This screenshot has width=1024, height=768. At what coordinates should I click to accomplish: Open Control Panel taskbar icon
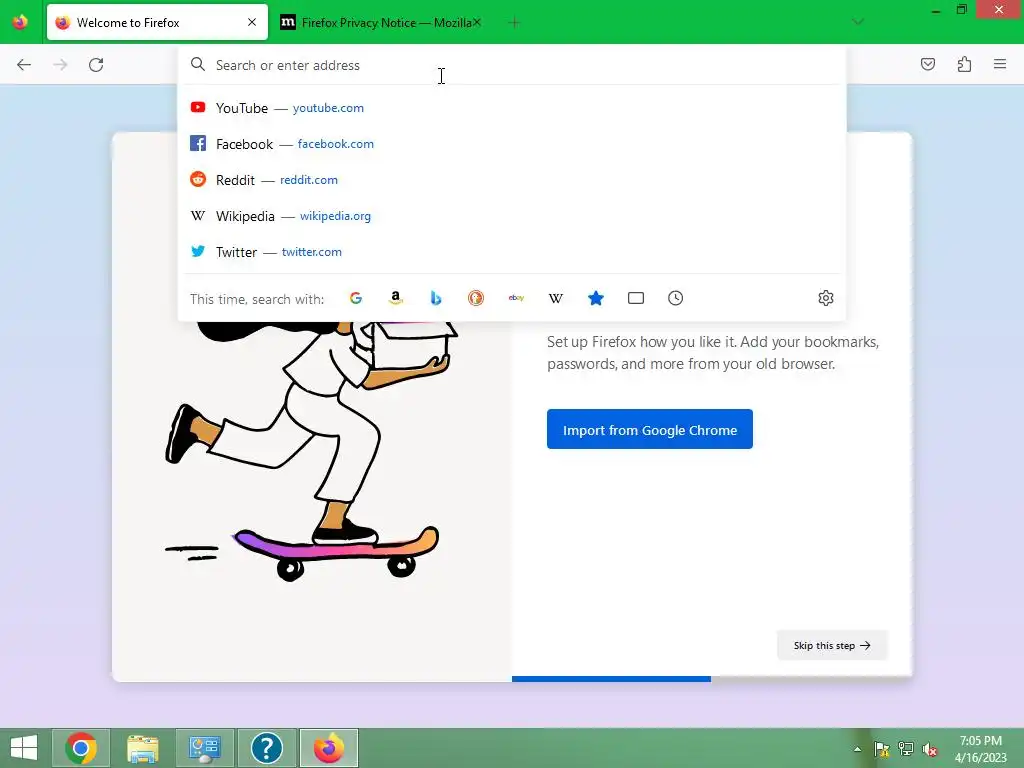[x=204, y=748]
